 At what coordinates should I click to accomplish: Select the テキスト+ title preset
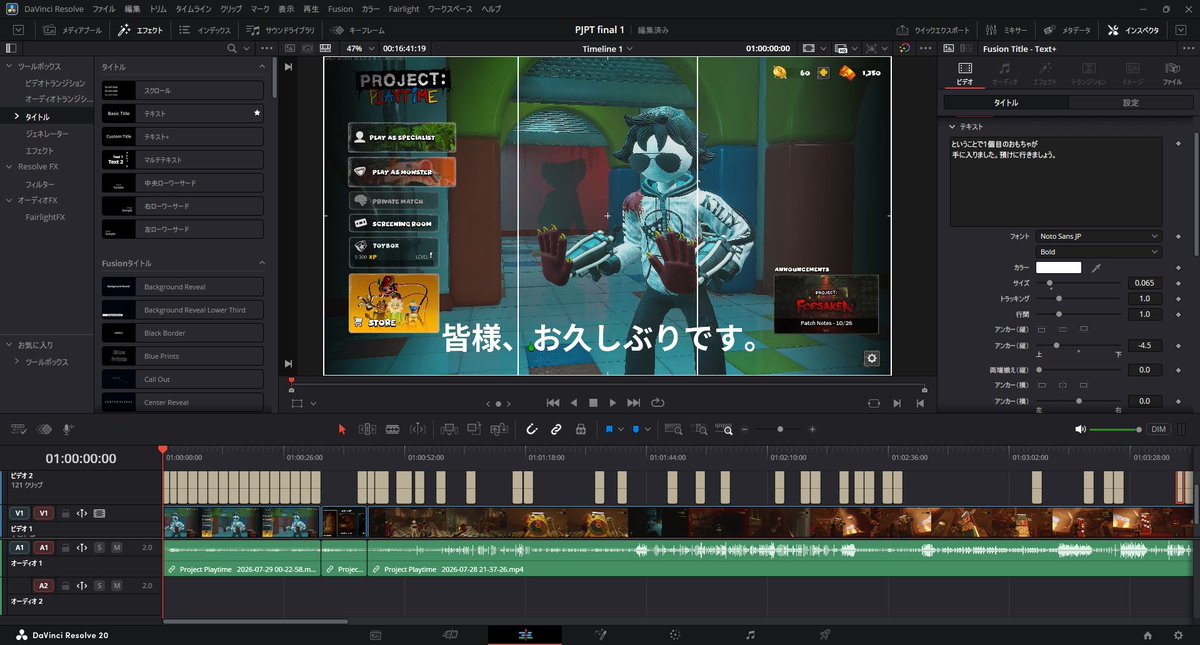(182, 137)
